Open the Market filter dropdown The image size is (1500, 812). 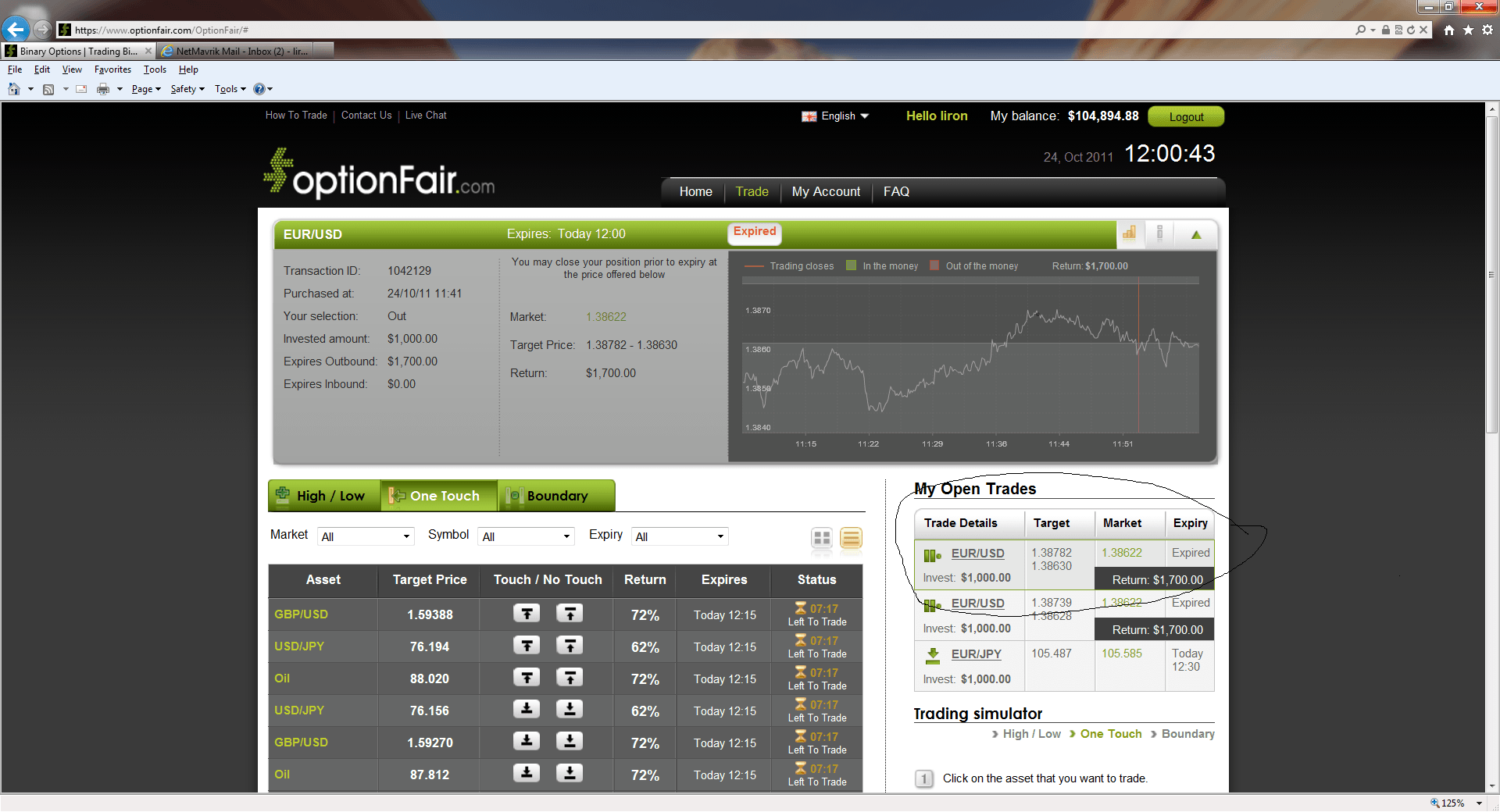pos(366,536)
